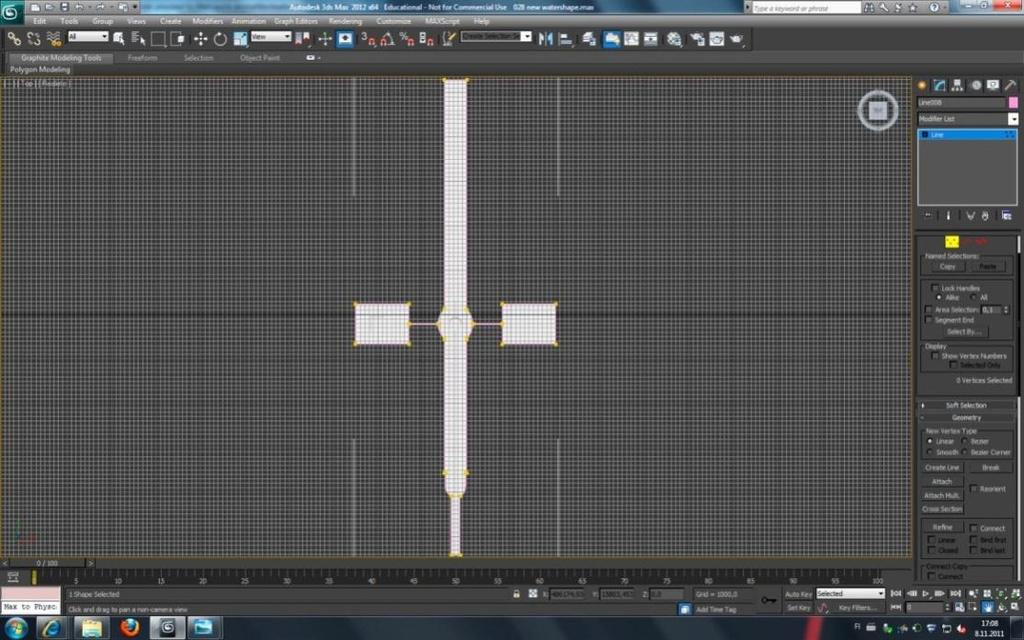
Task: Open the selection filter All dropdown
Action: 88,37
